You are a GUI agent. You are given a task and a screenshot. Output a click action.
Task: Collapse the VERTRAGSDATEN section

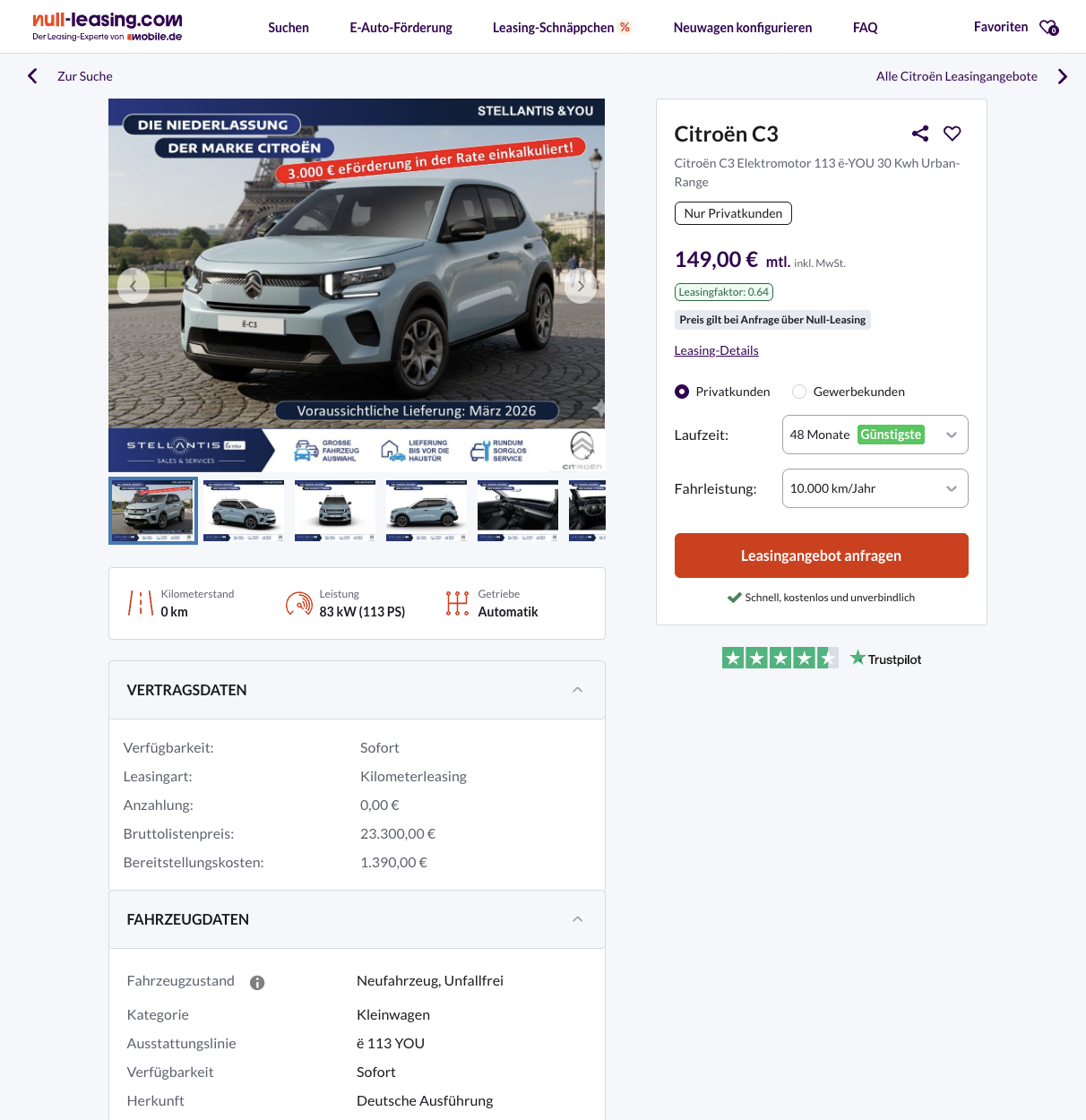point(578,690)
